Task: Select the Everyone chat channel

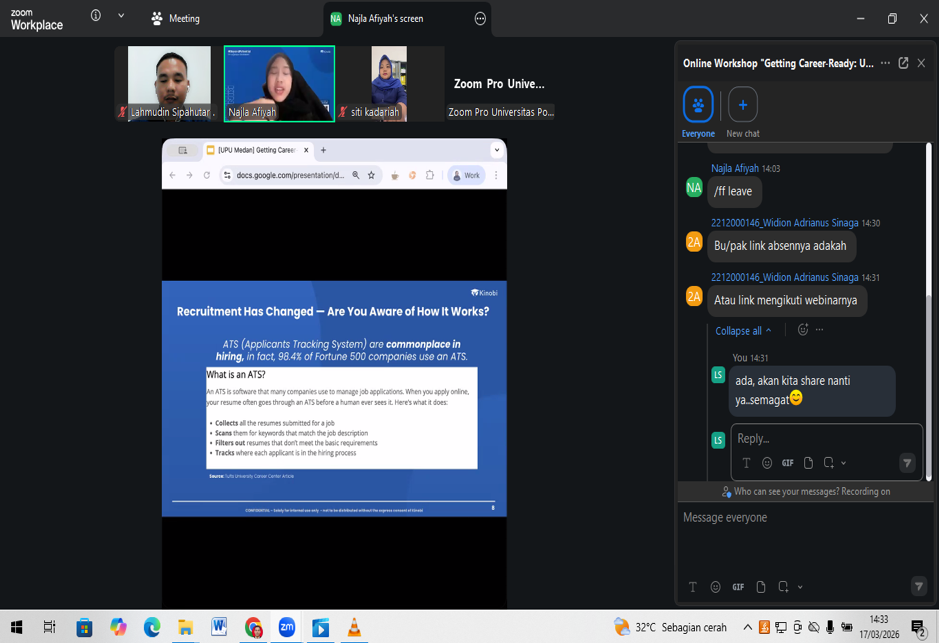Action: (698, 106)
